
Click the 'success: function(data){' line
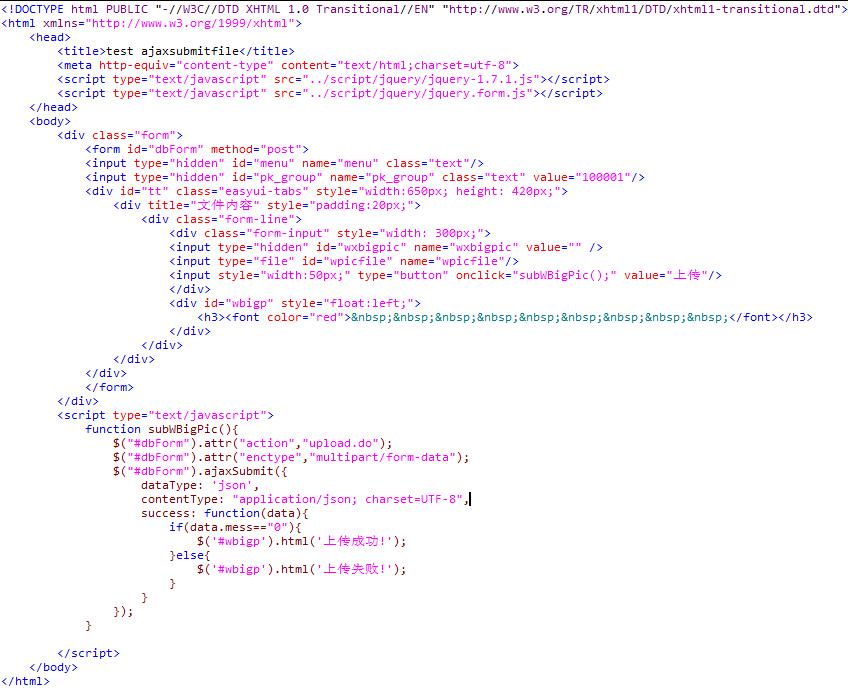[225, 513]
